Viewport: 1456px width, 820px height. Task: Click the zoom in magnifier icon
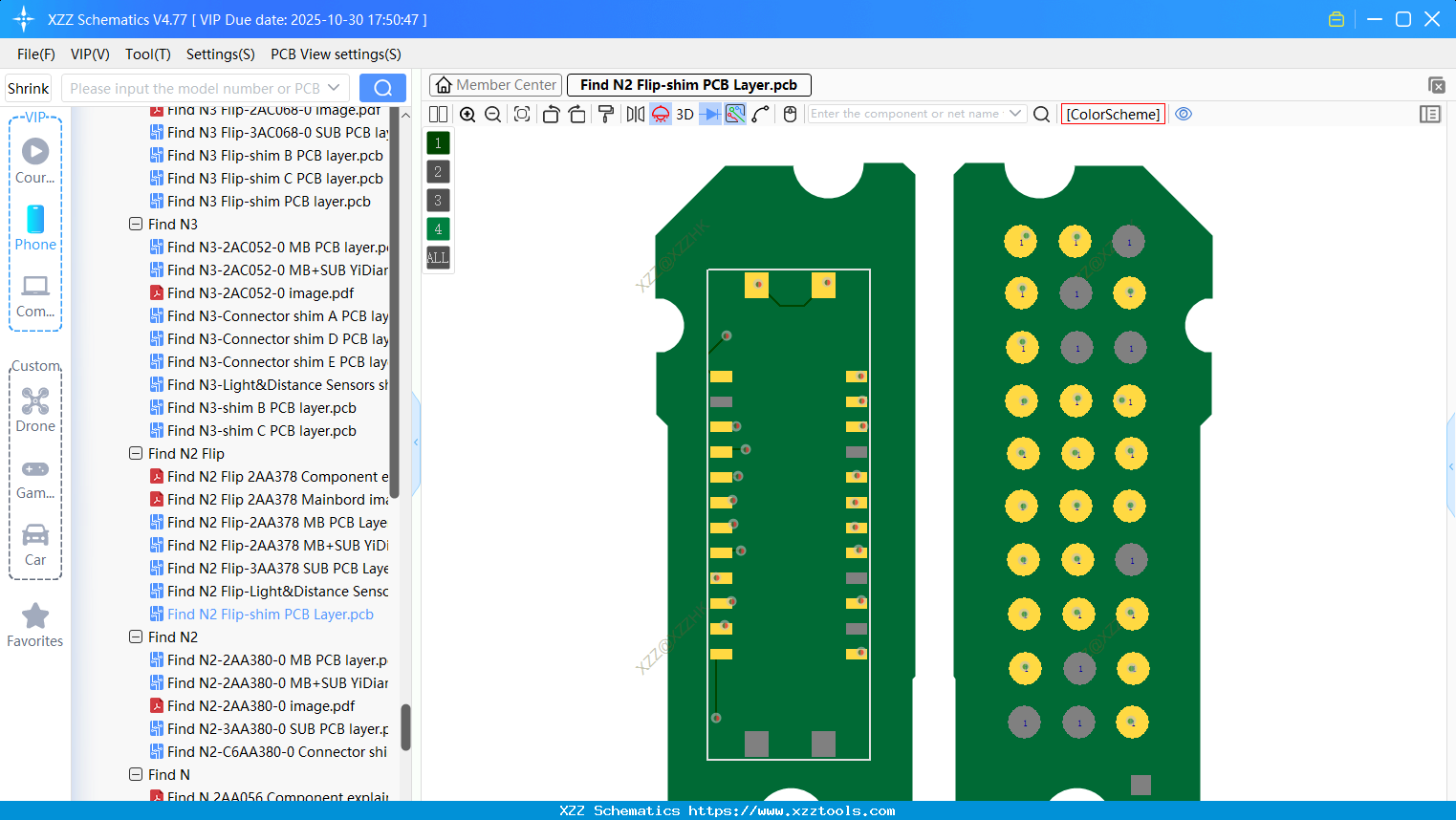point(467,114)
